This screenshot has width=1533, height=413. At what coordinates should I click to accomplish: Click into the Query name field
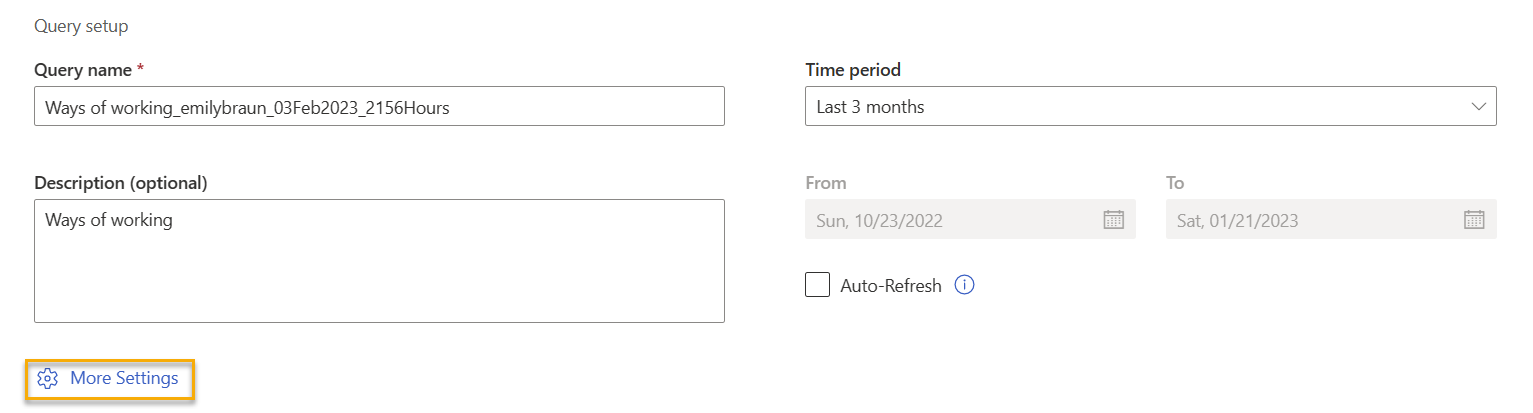tap(379, 107)
